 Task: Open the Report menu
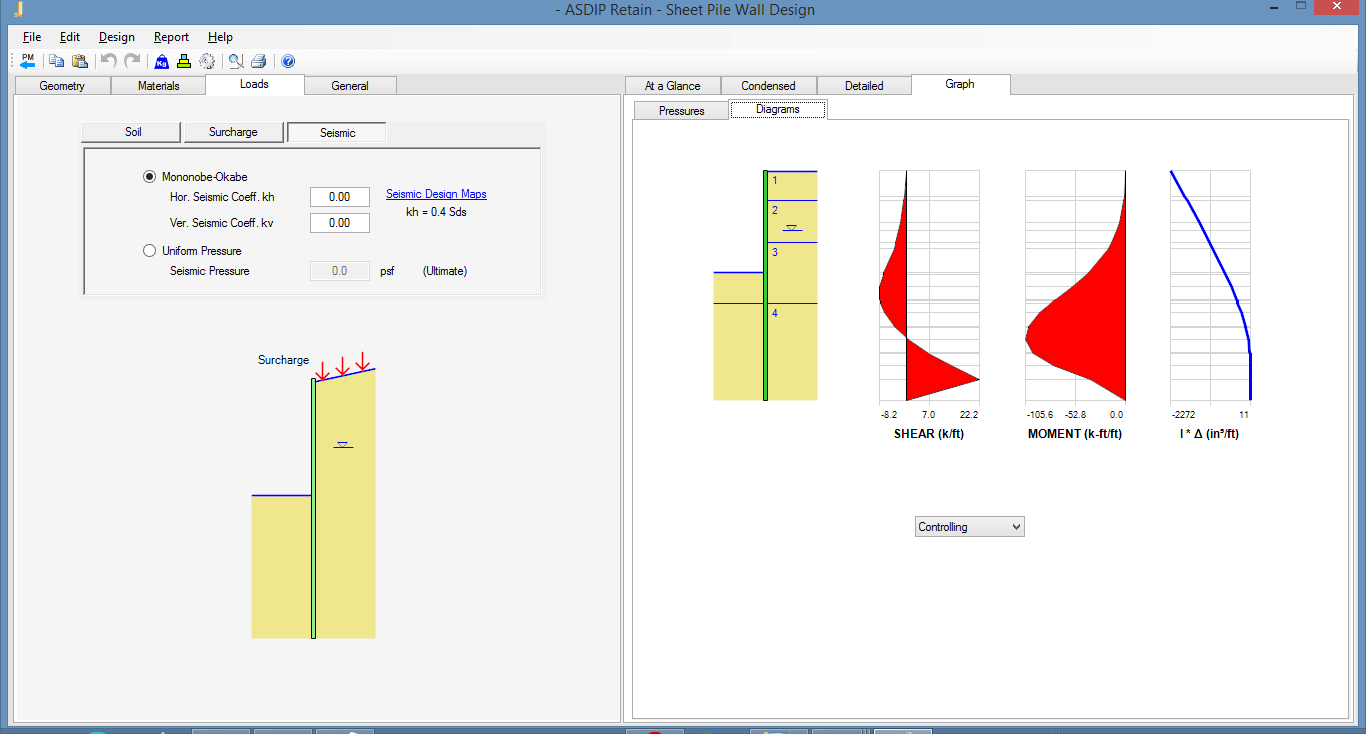171,37
